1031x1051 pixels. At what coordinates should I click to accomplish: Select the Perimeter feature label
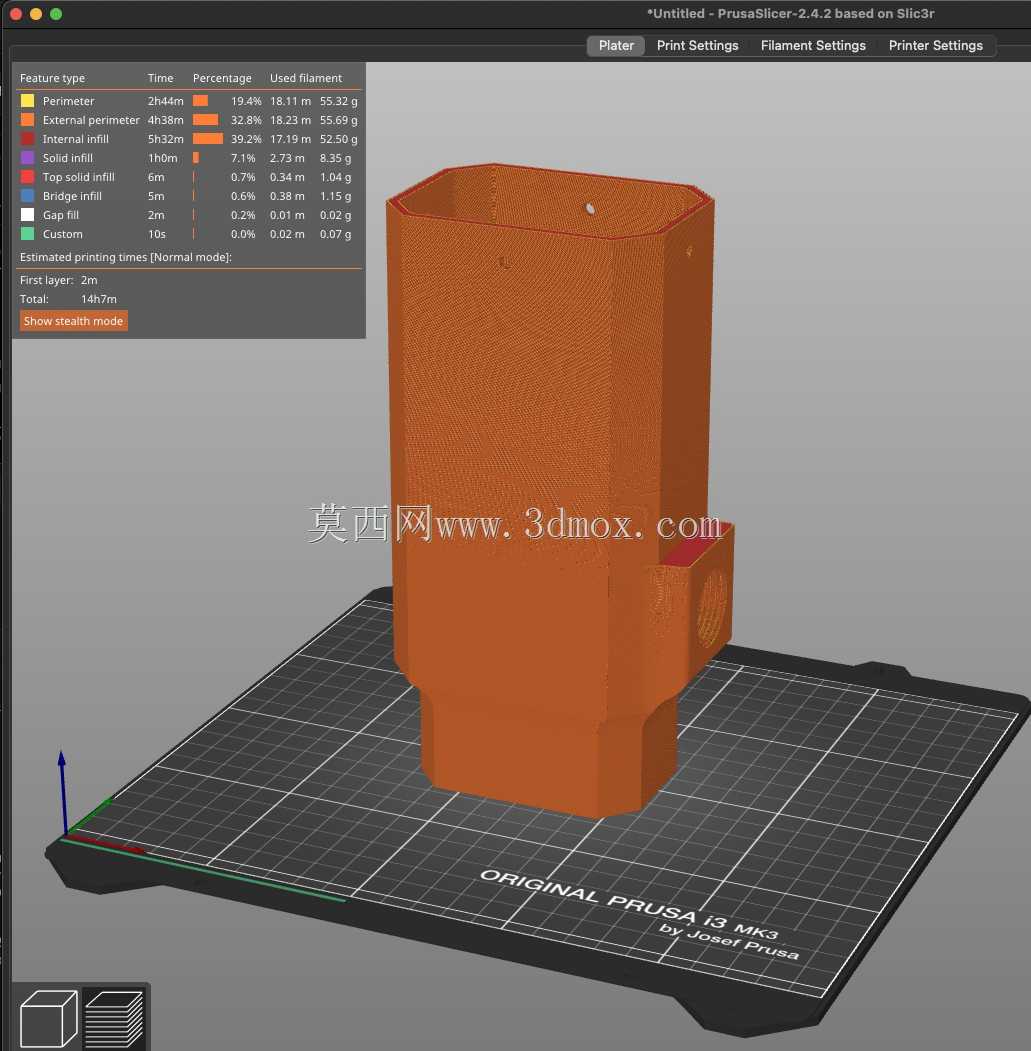68,101
